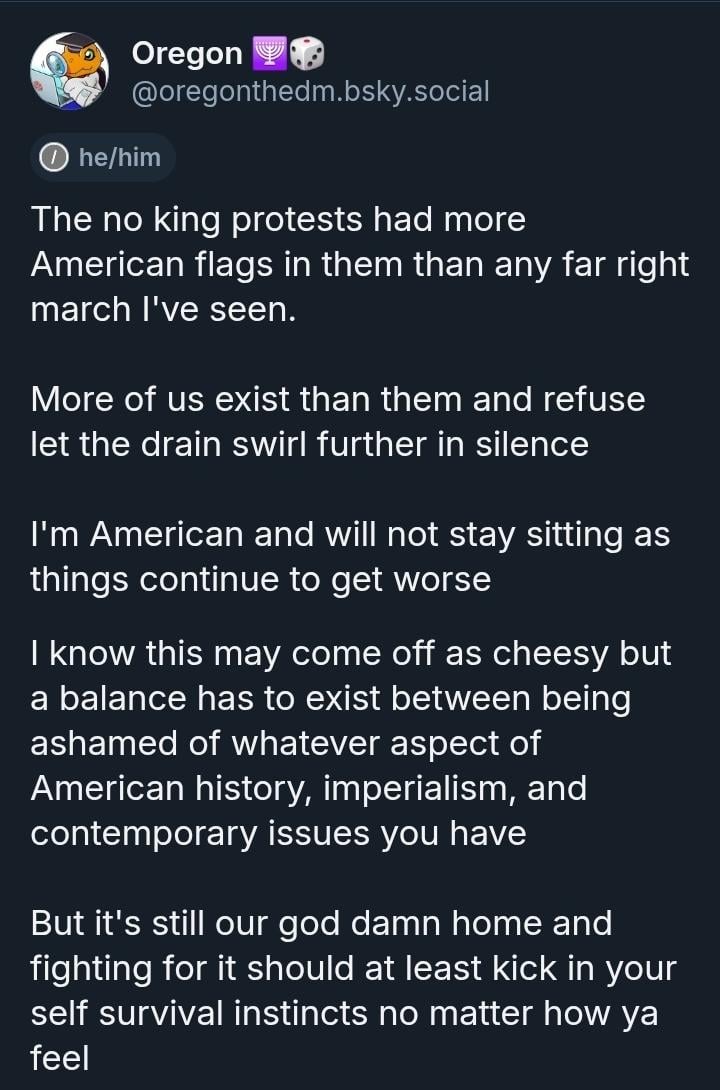Click the line "let the drain swirl further in silence"

(309, 443)
